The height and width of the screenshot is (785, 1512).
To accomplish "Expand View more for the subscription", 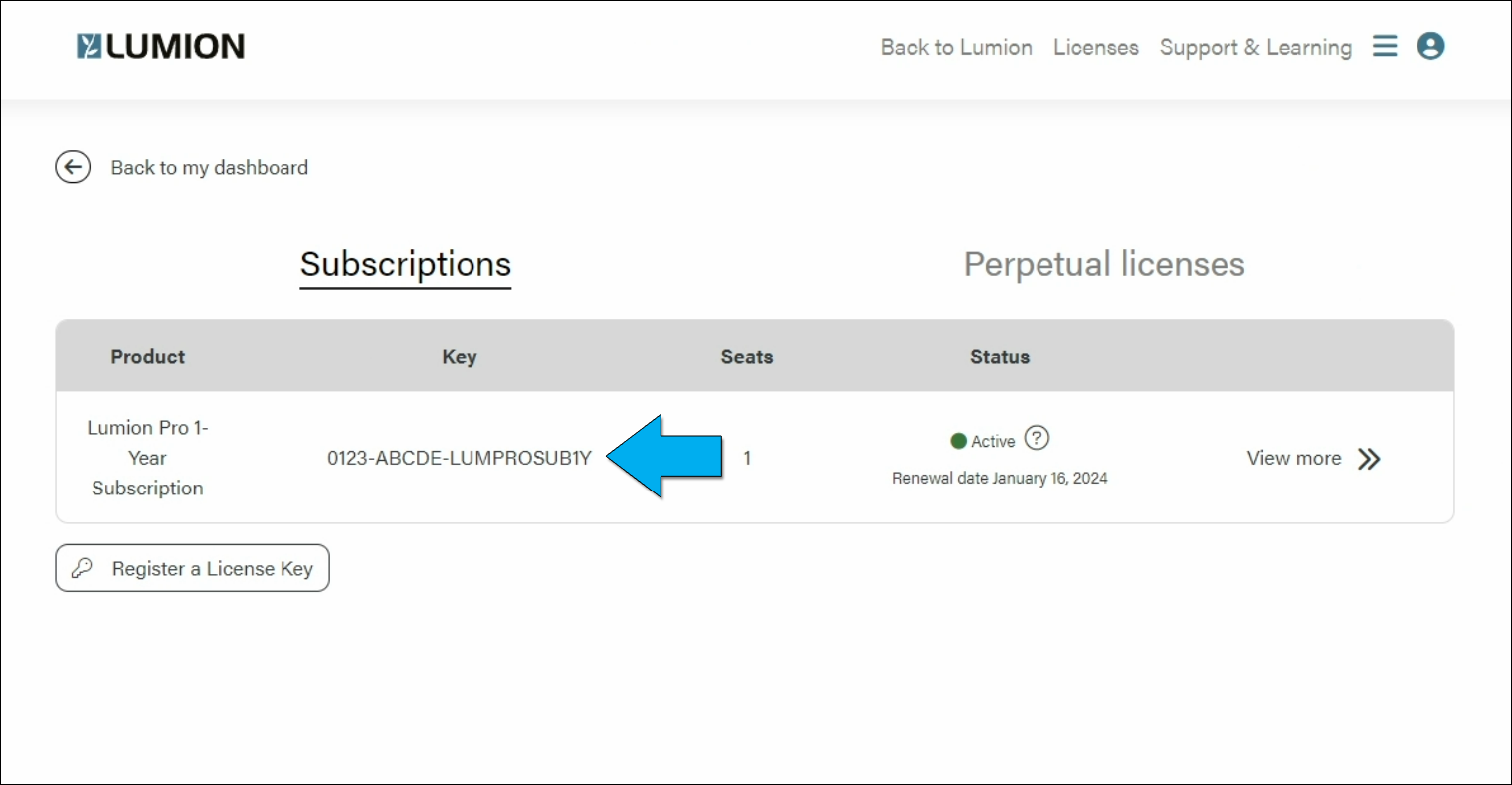I will click(1294, 459).
